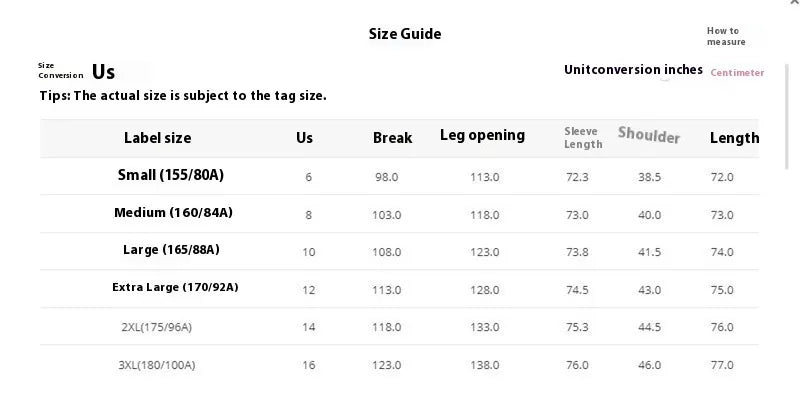Click the Us column header in the table
The height and width of the screenshot is (406, 800).
point(305,138)
